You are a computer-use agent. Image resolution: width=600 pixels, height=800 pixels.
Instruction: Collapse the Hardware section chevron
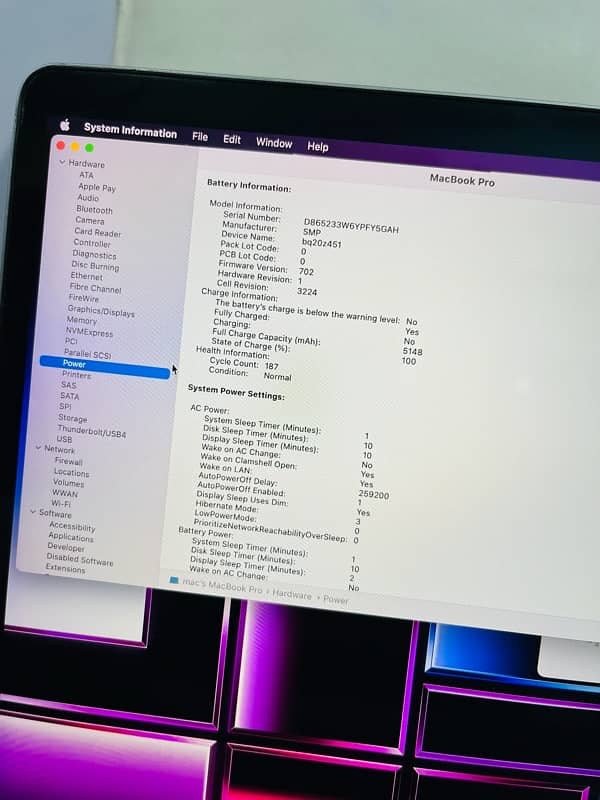(x=62, y=162)
